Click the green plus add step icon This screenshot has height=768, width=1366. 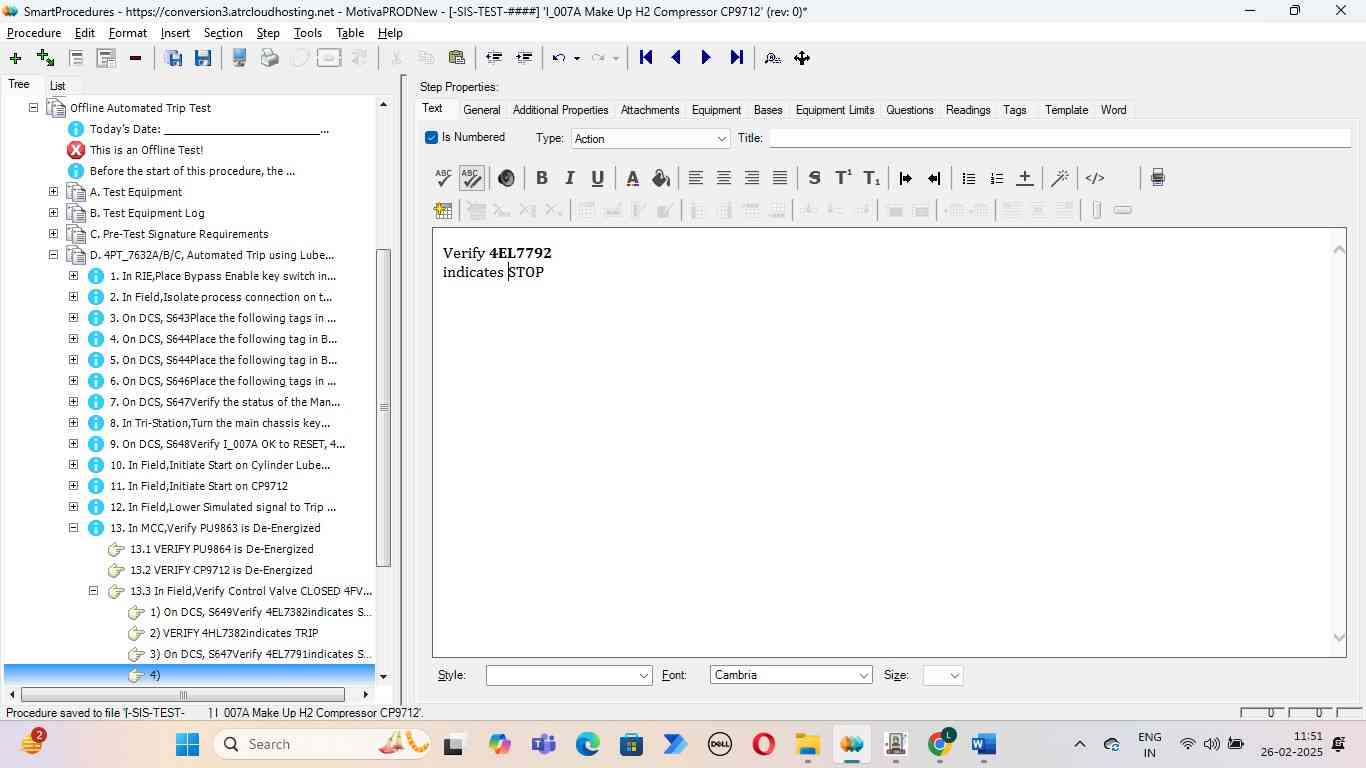tap(15, 58)
